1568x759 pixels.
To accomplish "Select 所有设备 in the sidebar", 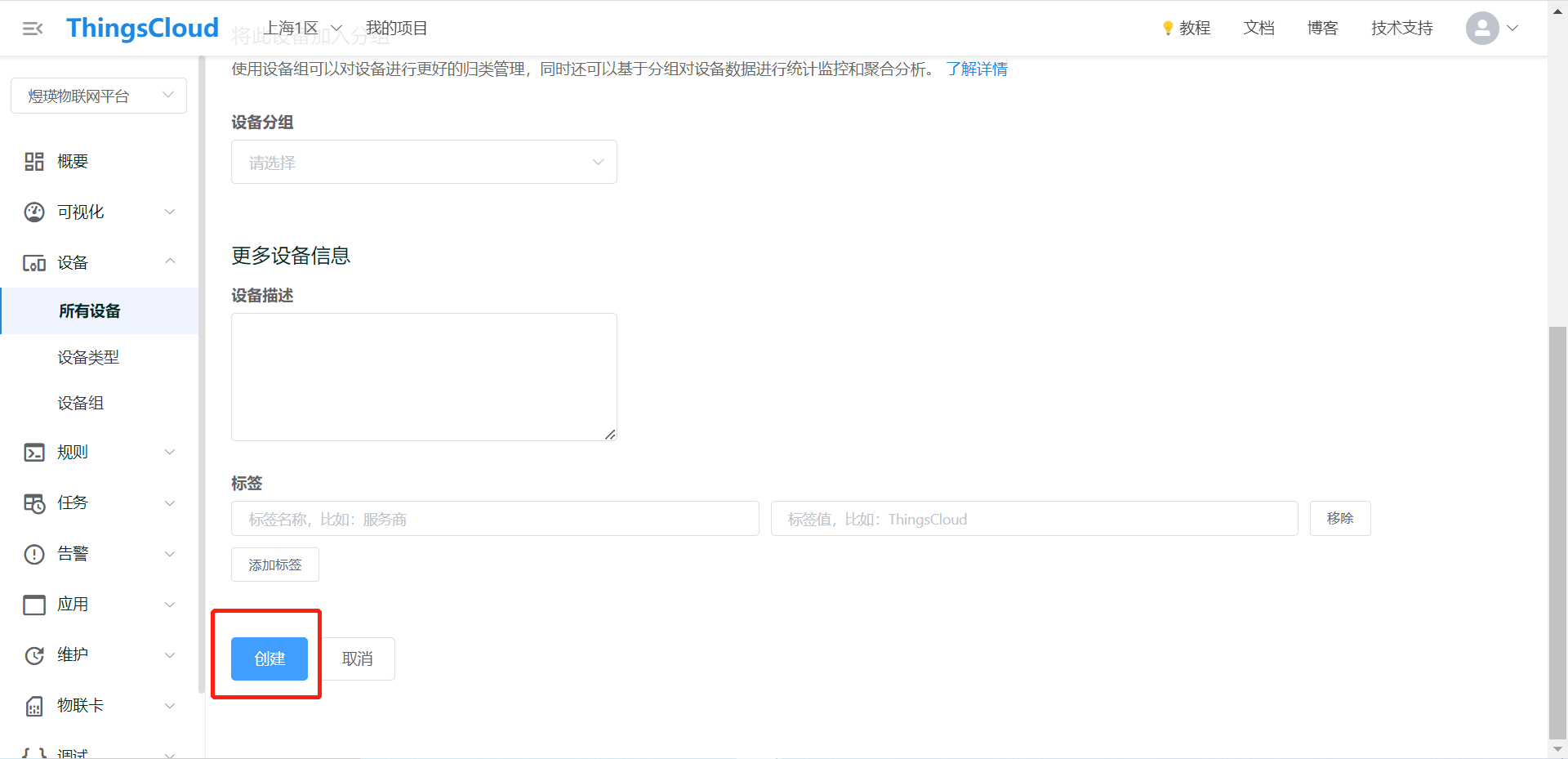I will [x=99, y=310].
